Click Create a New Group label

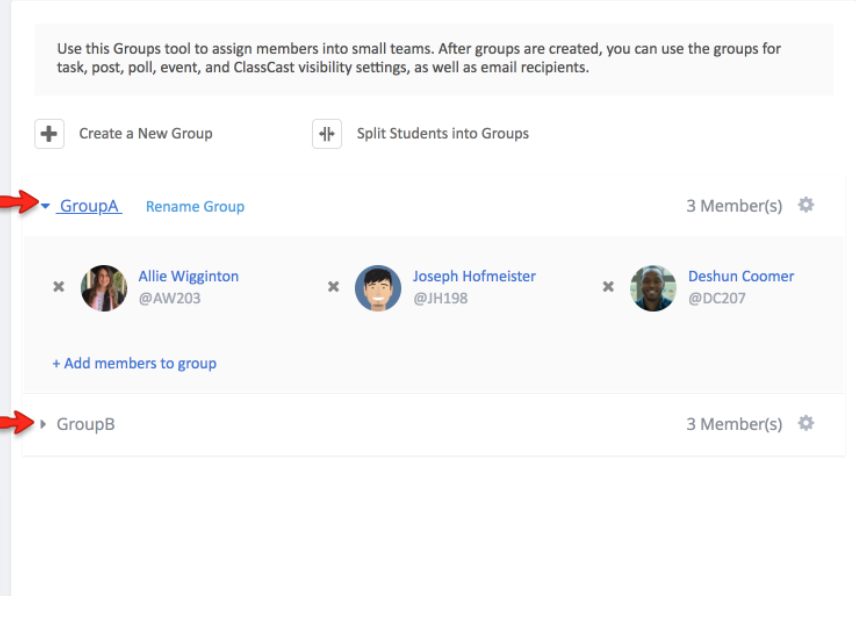(146, 134)
